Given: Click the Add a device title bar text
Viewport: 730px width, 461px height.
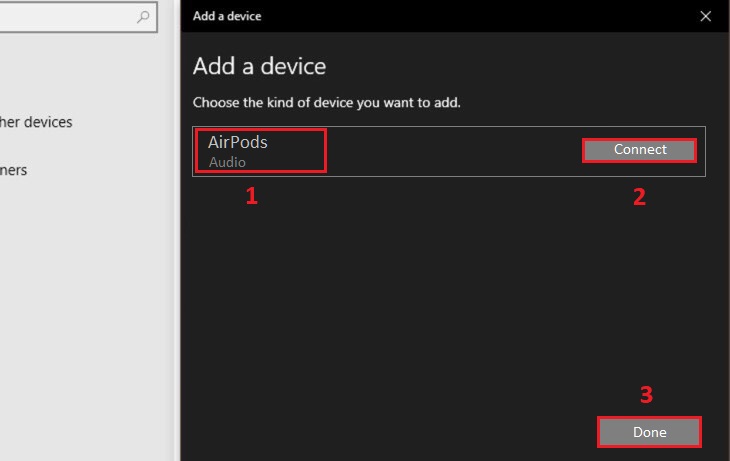Looking at the screenshot, I should tap(227, 16).
